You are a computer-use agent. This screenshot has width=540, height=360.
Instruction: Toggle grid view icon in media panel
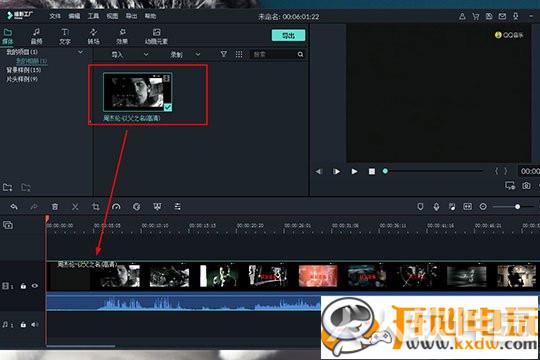click(239, 54)
